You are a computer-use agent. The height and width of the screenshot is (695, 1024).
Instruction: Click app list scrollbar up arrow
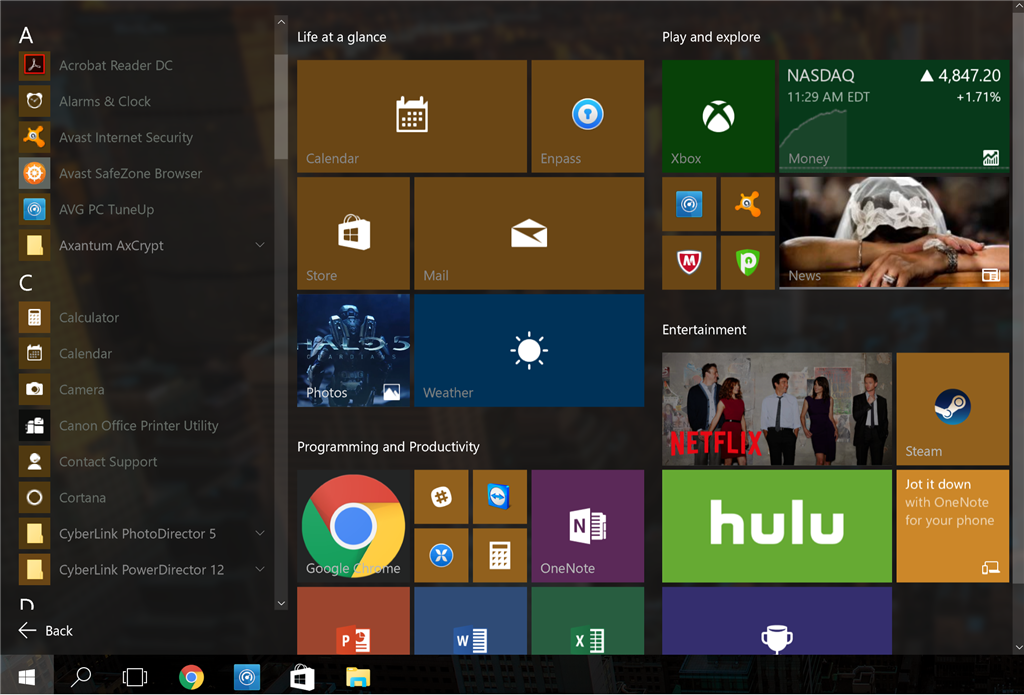(x=281, y=22)
